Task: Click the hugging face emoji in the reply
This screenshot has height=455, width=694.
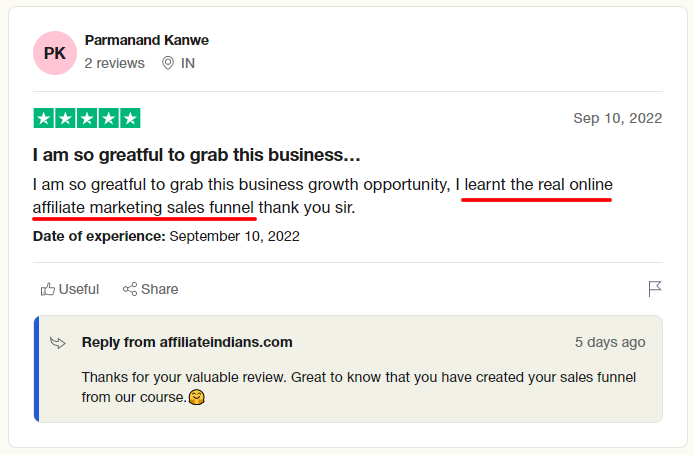Action: [x=197, y=397]
